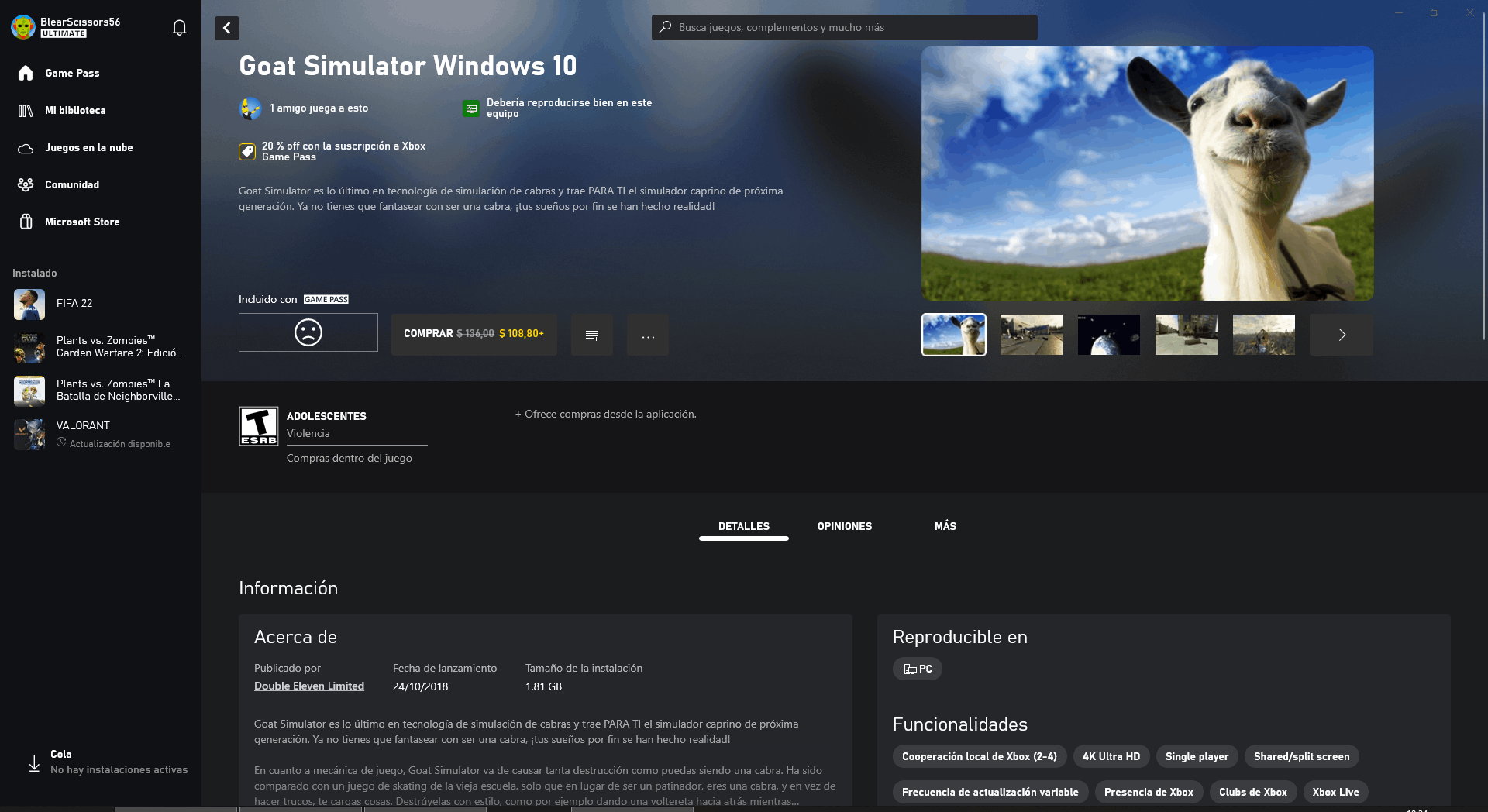The image size is (1488, 812).
Task: Open Double Eleven Limited publisher link
Action: (309, 686)
